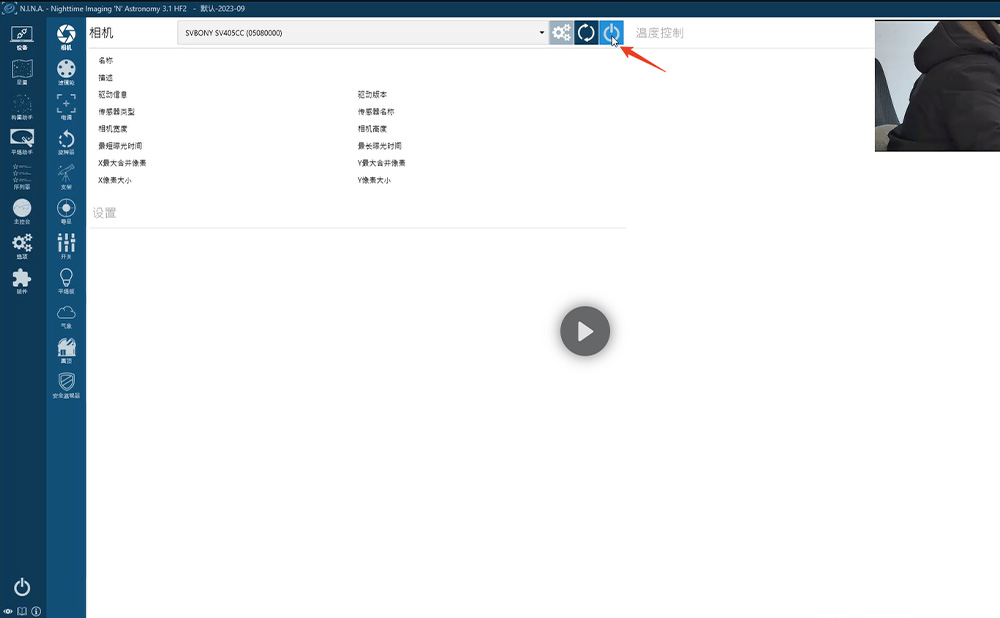The height and width of the screenshot is (618, 1000).
Task: Open the Weather (气象) cloud tab
Action: [x=66, y=316]
